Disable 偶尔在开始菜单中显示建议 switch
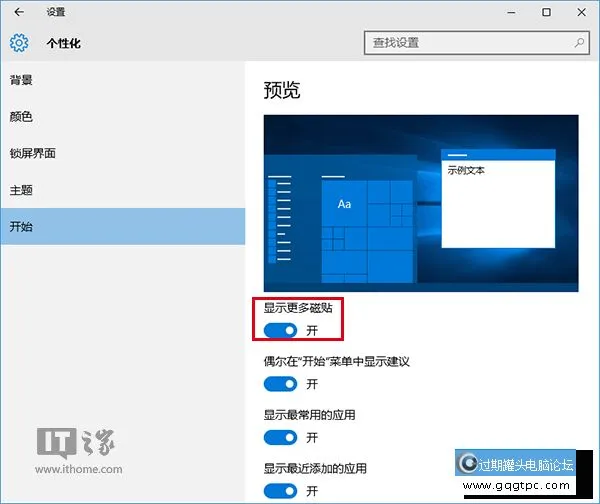The image size is (600, 504). [281, 383]
